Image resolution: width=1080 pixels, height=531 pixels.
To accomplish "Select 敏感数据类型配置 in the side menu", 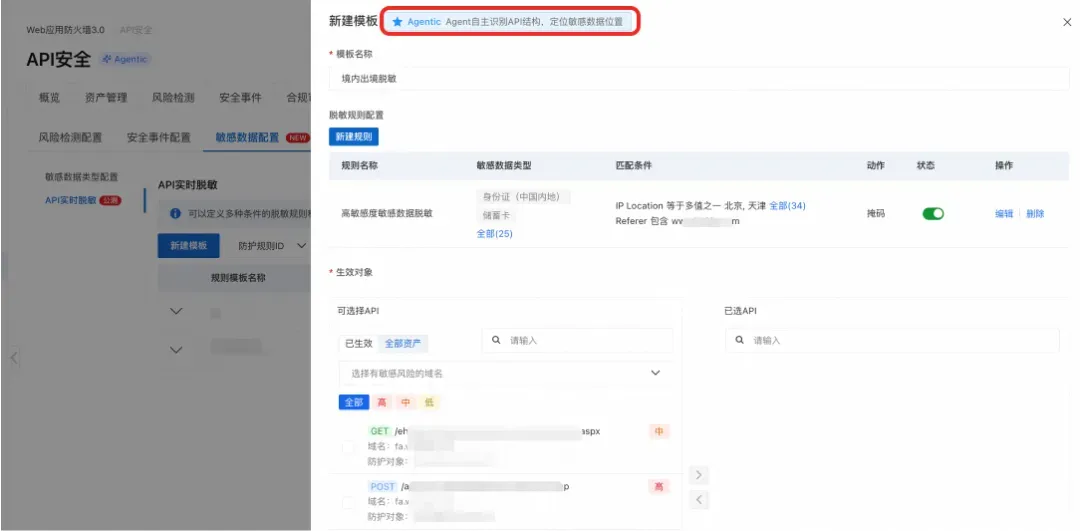I will (x=82, y=177).
